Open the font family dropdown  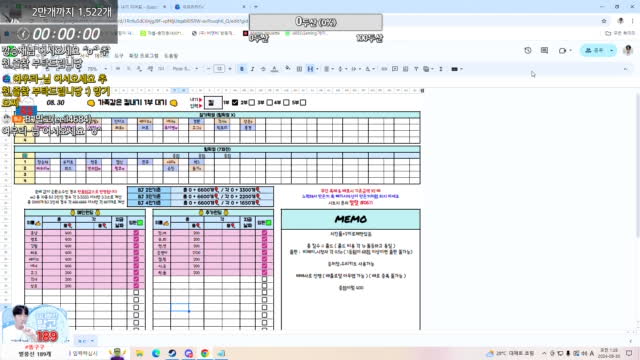coord(184,69)
